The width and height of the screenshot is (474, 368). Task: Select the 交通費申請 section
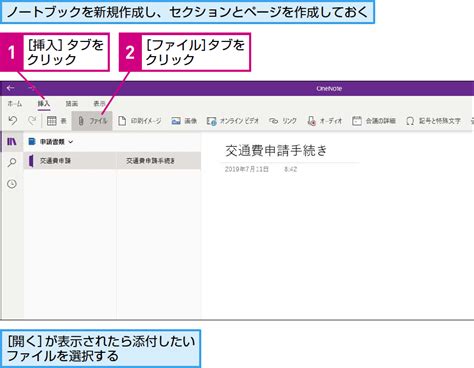click(70, 161)
